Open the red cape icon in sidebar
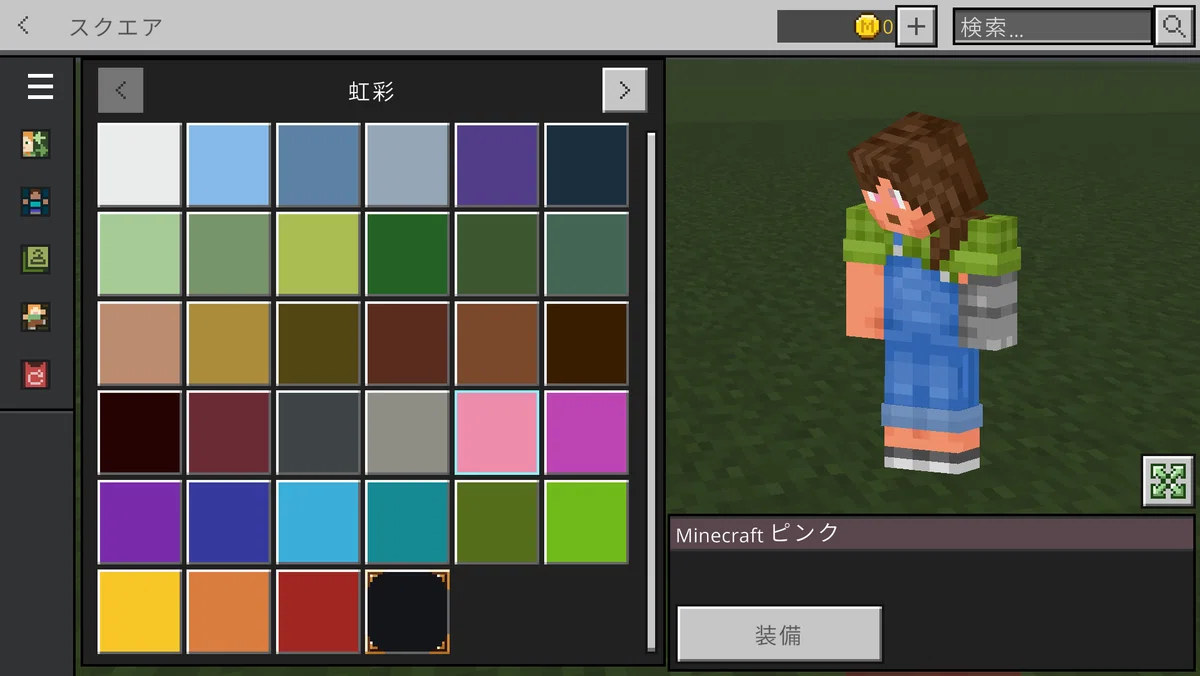The width and height of the screenshot is (1200, 676). 36,375
